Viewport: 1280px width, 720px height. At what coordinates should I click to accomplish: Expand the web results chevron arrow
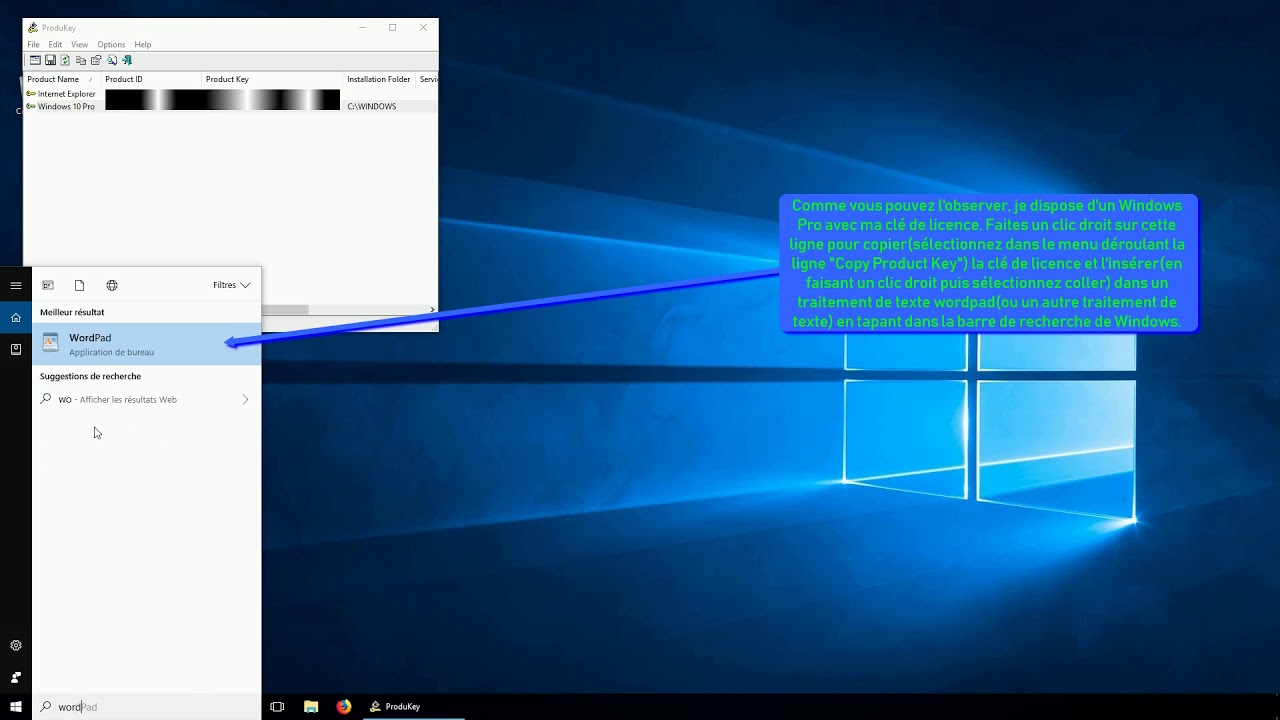point(246,399)
